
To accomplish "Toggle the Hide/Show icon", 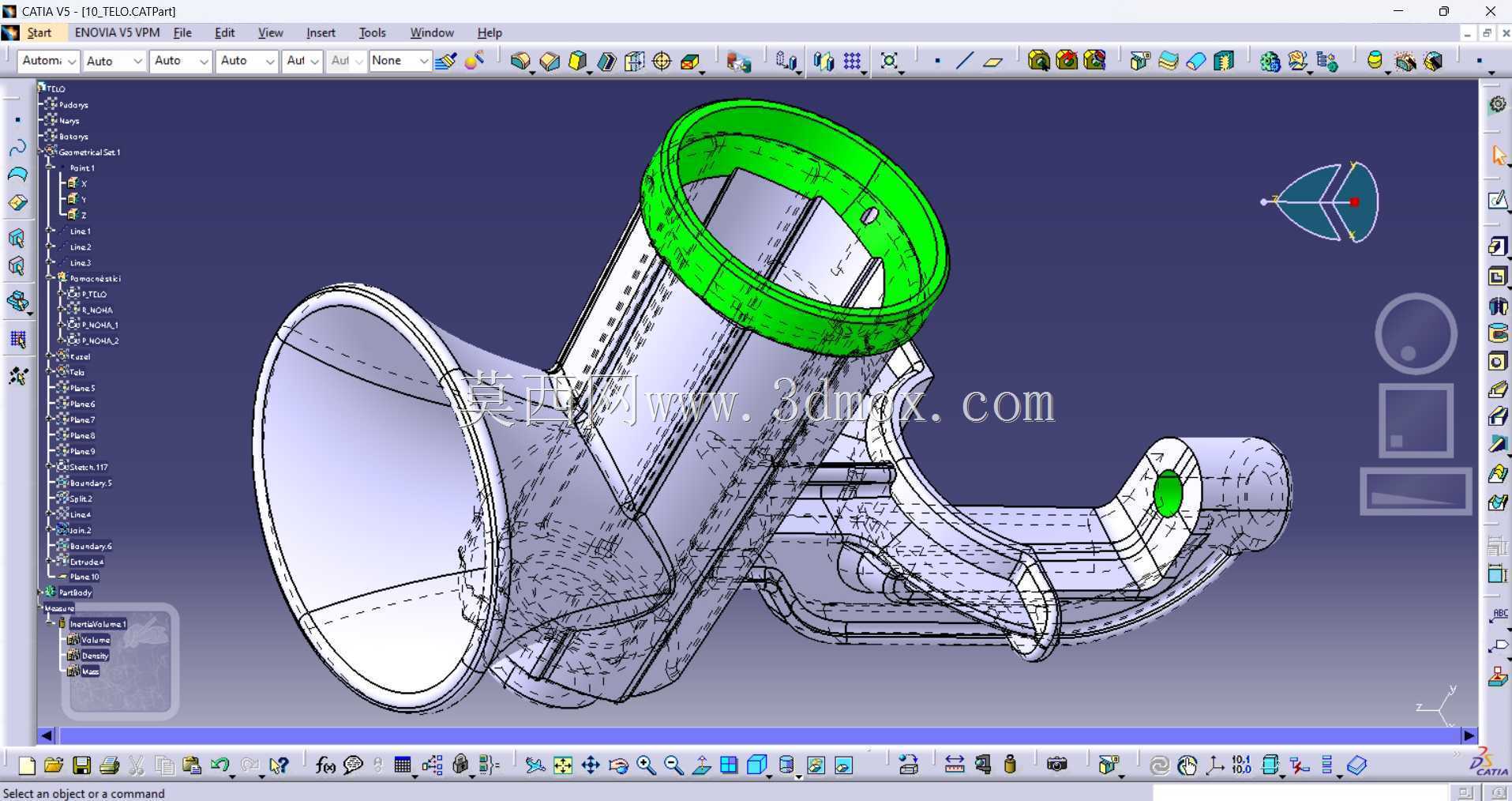I will pyautogui.click(x=816, y=765).
